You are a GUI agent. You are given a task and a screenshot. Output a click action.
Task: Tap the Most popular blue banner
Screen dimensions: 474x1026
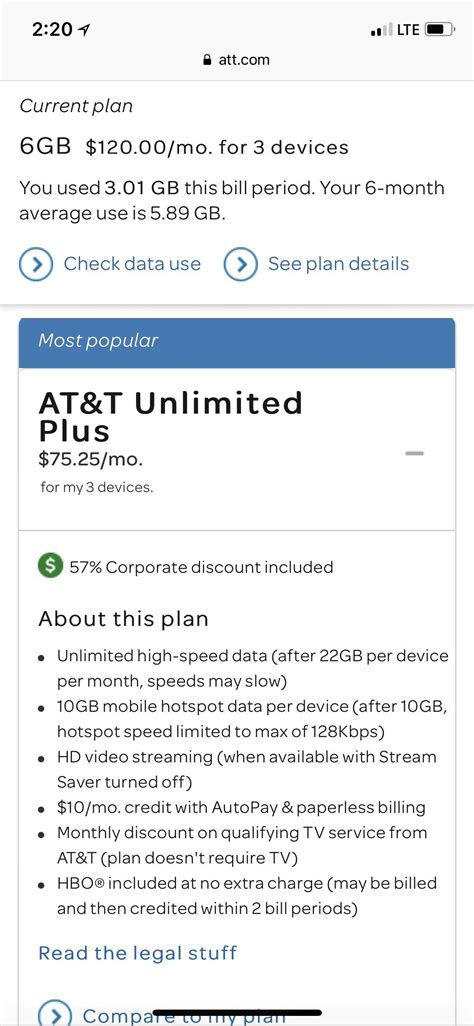[237, 343]
